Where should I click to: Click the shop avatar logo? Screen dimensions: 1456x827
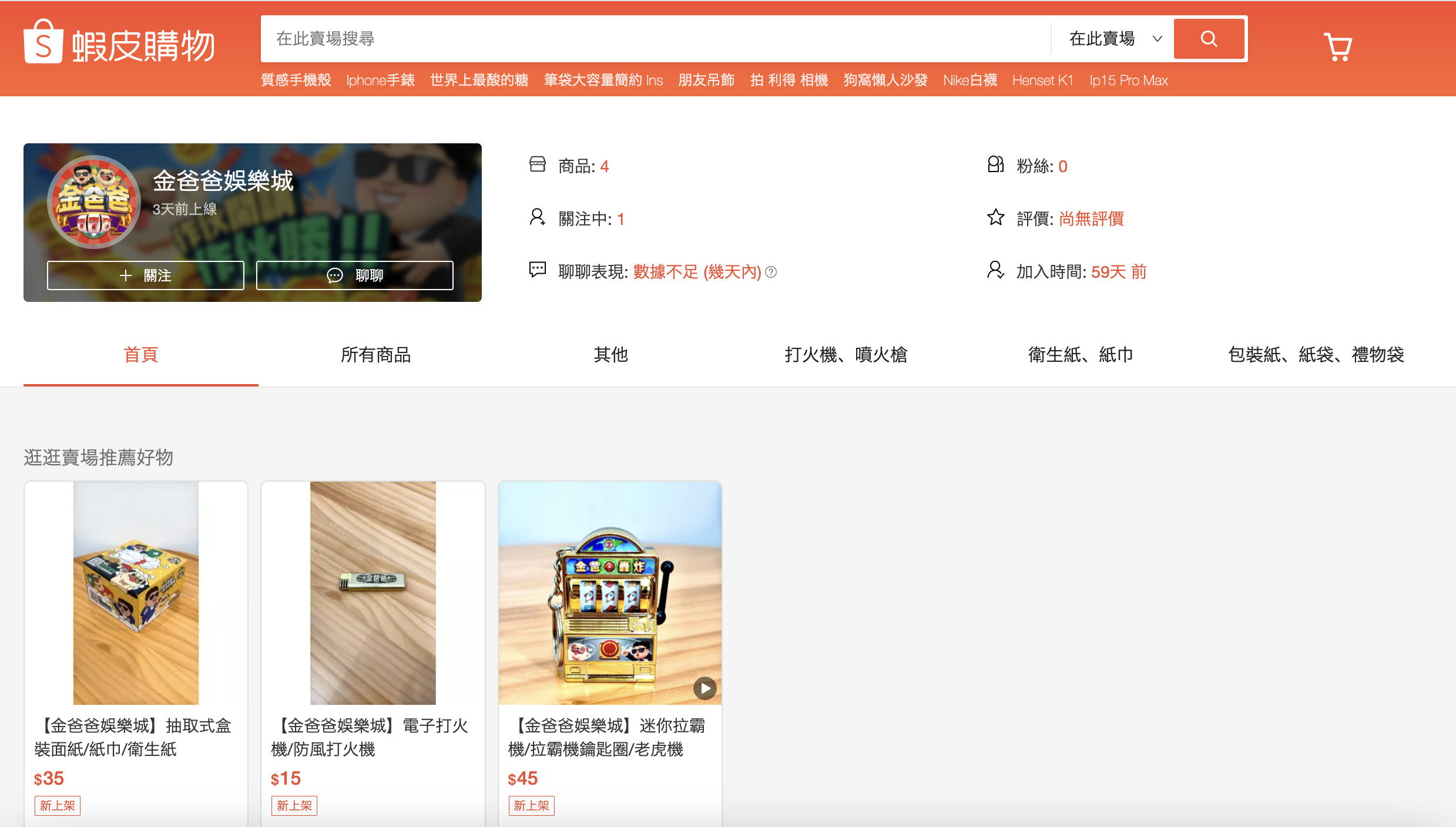[94, 202]
